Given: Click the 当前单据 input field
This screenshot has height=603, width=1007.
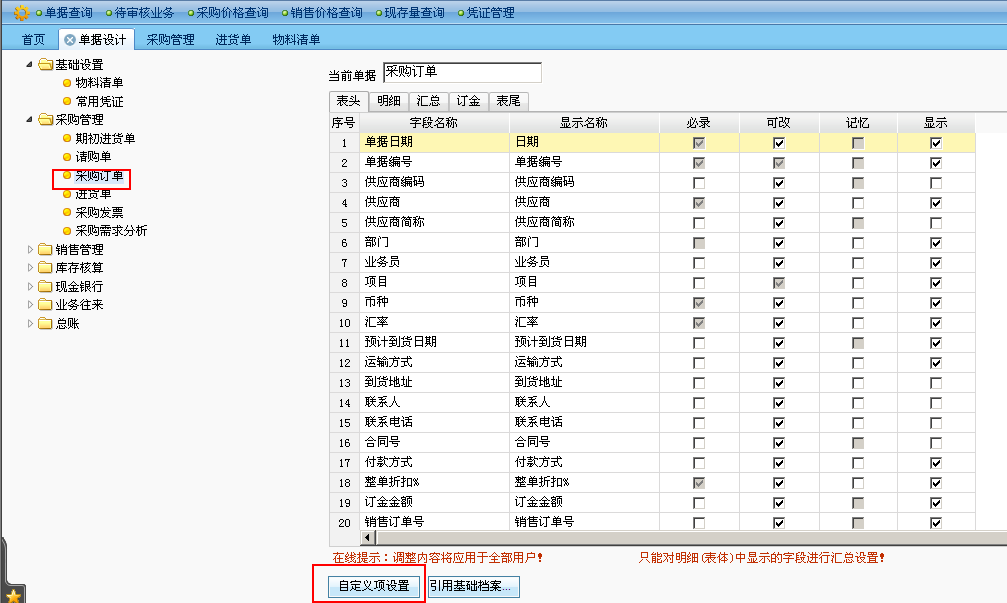Looking at the screenshot, I should [x=462, y=72].
